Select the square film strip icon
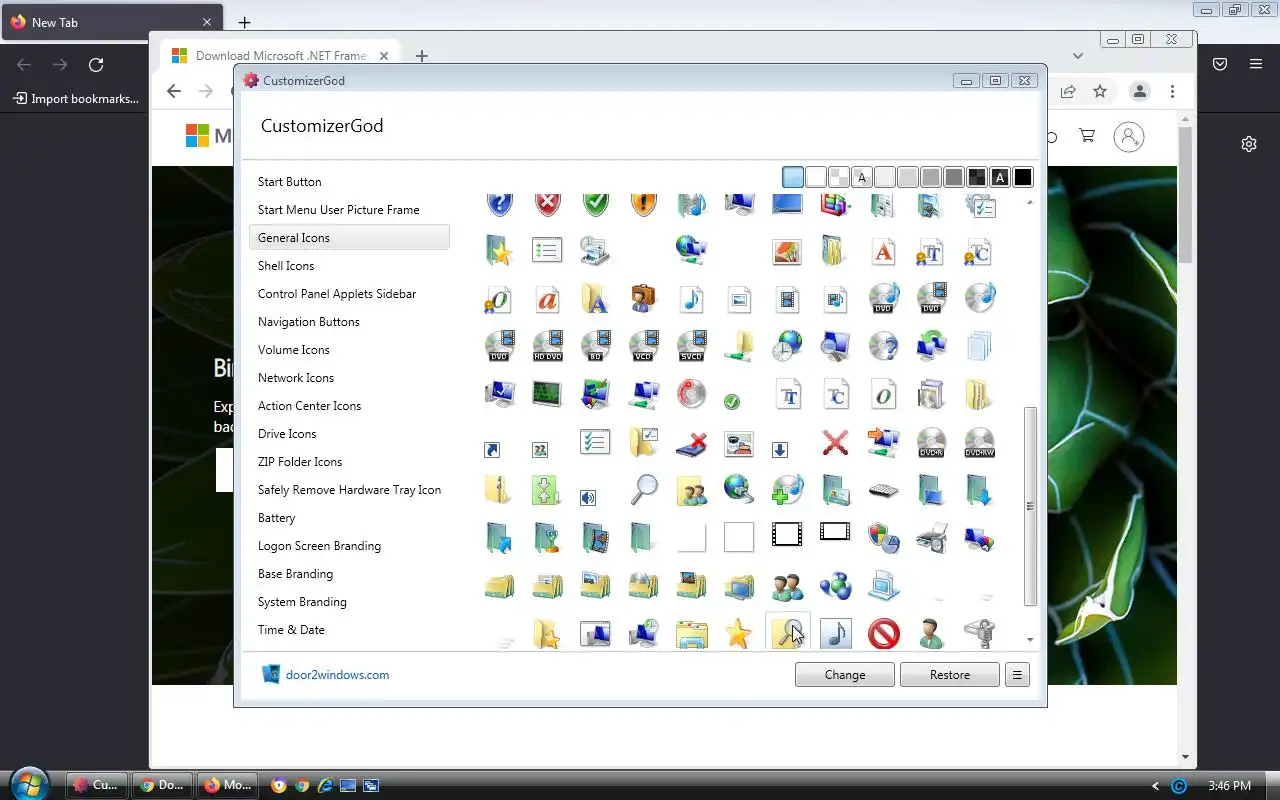1280x800 pixels. 787,535
